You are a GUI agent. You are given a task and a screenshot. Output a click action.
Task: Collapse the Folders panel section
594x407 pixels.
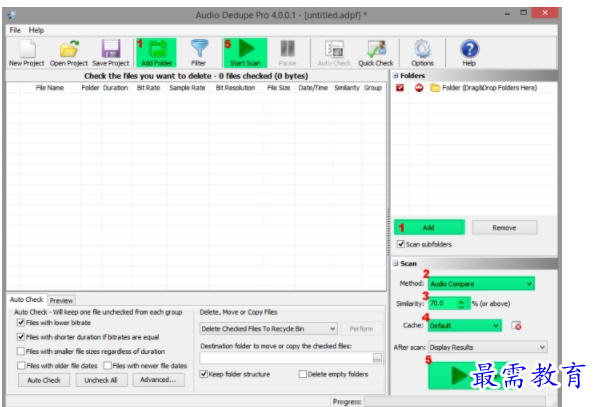[395, 76]
